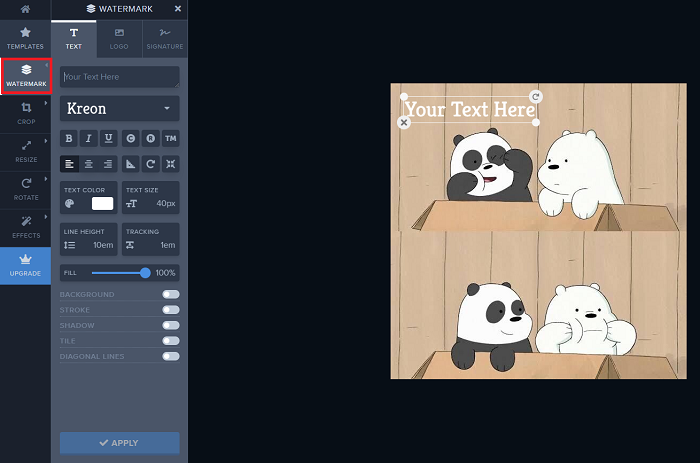This screenshot has height=463, width=700.
Task: Switch to the Logo tab
Action: tap(119, 39)
